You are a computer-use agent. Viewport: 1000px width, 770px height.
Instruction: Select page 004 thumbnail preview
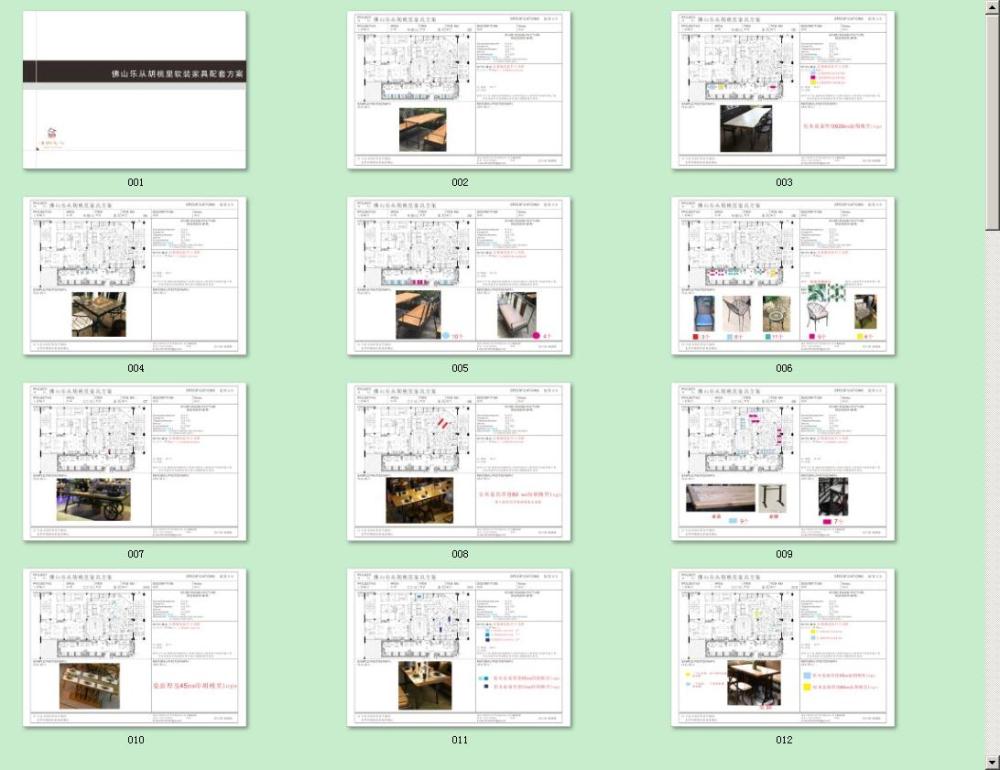(x=135, y=276)
